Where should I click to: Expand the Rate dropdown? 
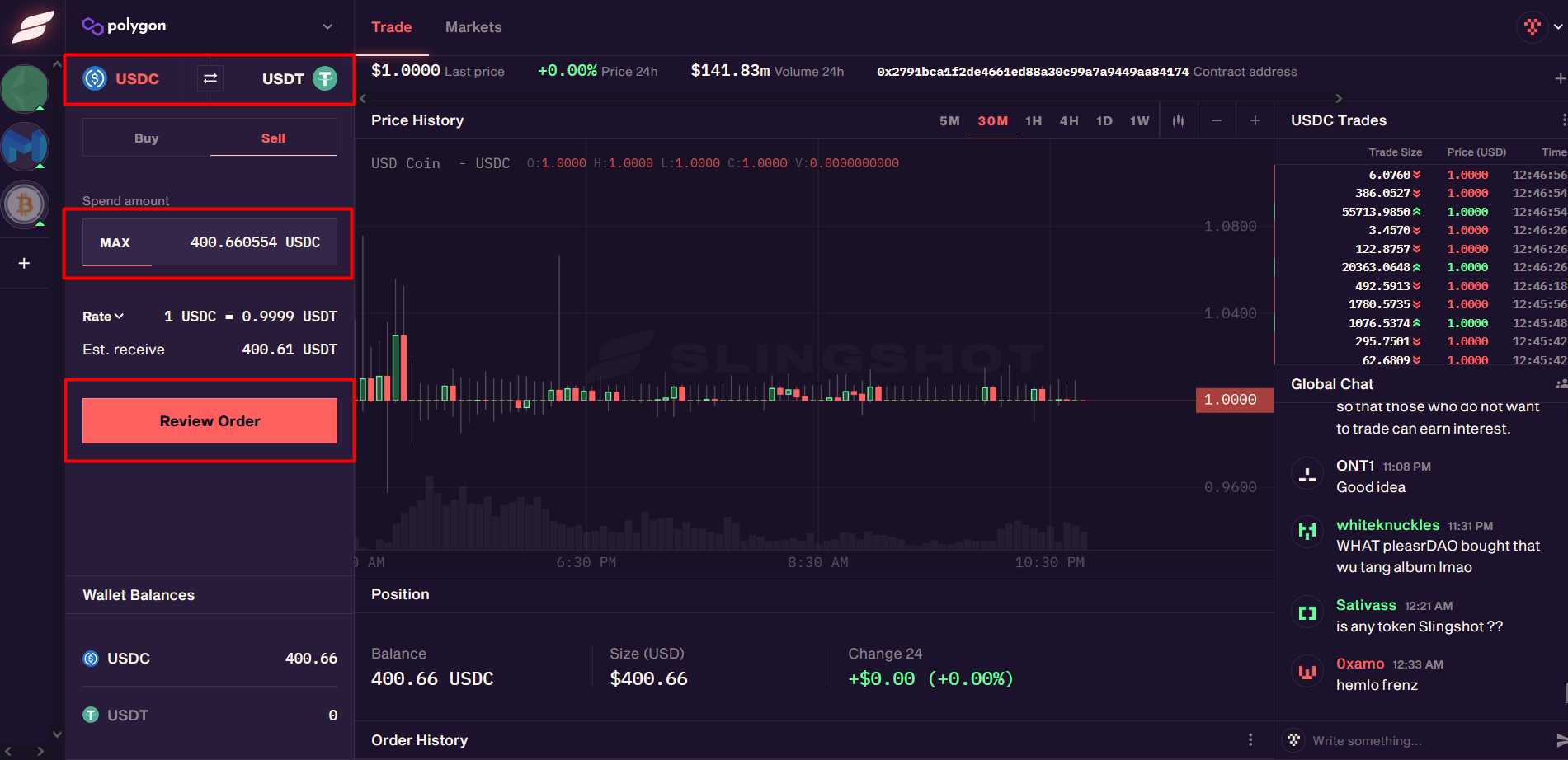tap(103, 317)
